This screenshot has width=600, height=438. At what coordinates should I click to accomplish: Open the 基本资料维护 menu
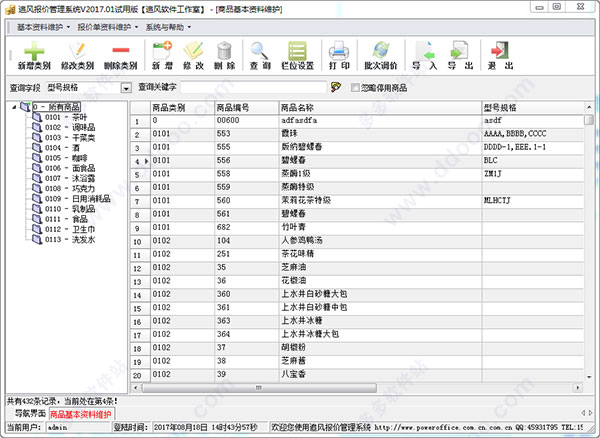click(x=43, y=27)
